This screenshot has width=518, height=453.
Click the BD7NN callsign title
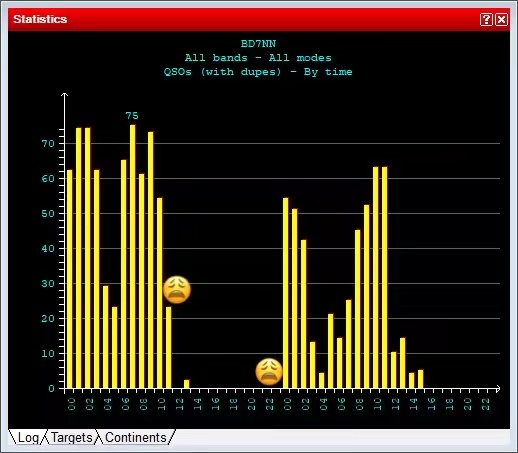(258, 44)
